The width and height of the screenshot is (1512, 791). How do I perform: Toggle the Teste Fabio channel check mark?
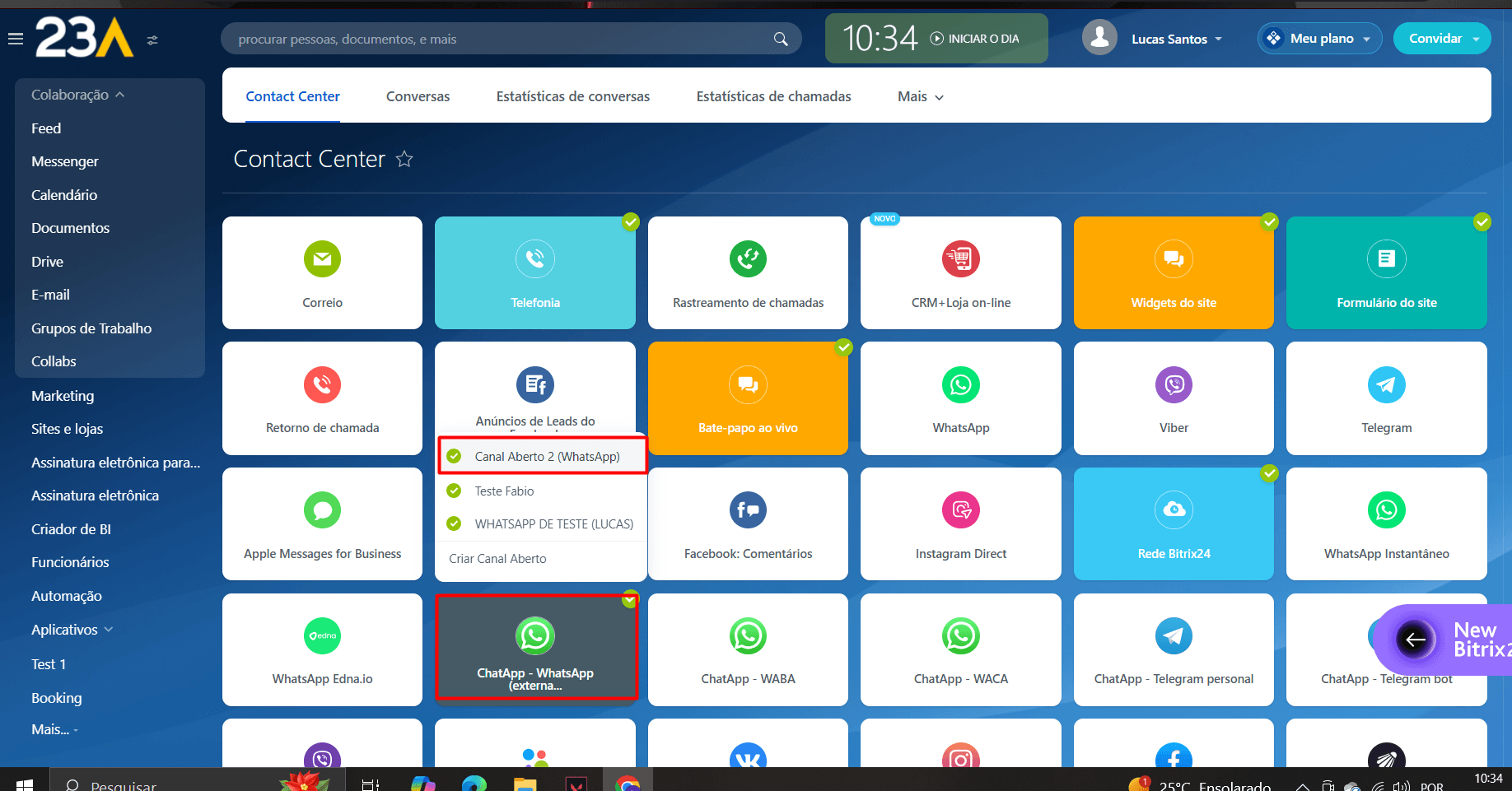point(454,491)
